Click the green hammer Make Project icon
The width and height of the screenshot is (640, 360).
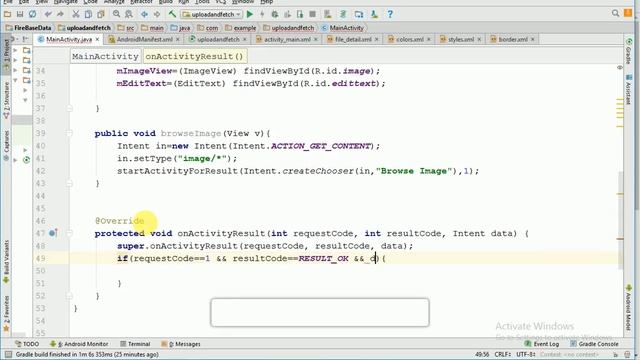(172, 14)
